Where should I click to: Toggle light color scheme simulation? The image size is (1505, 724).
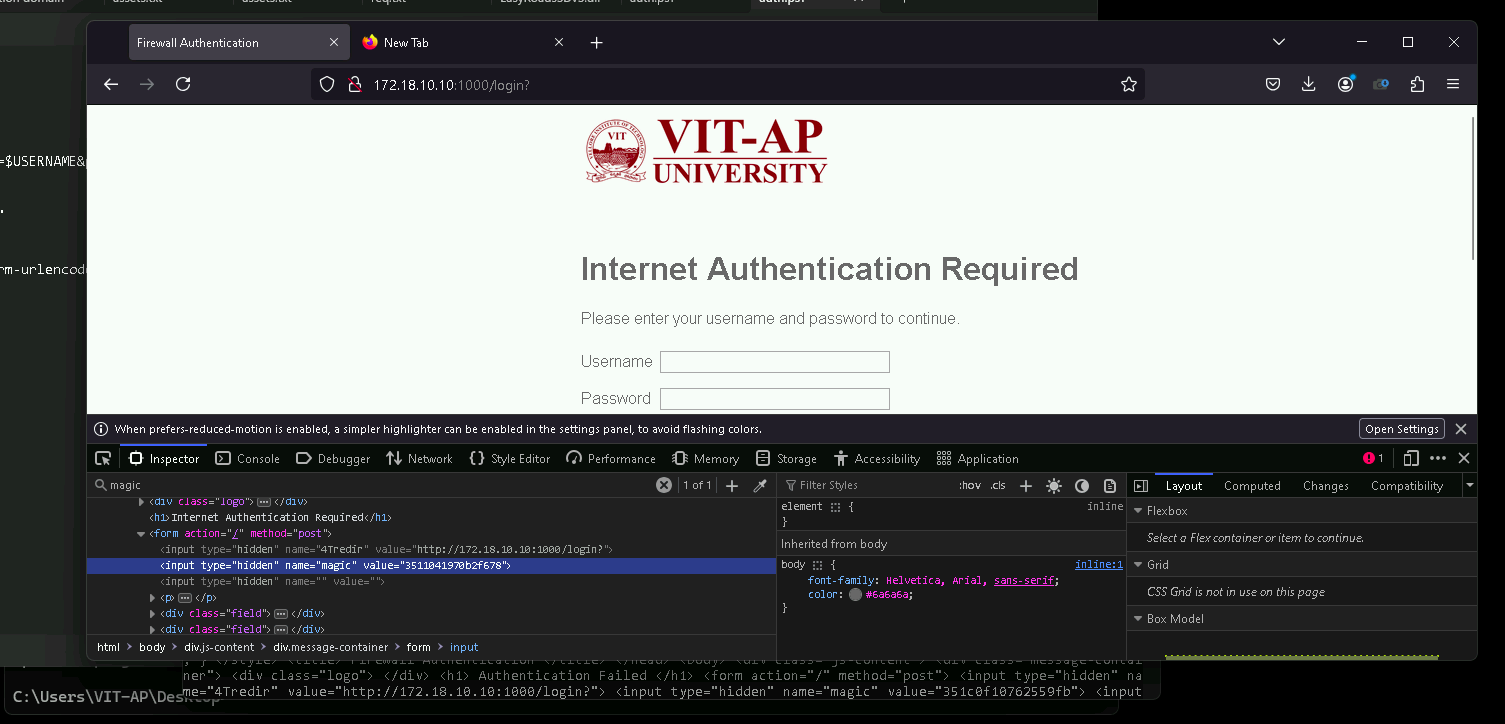tap(1054, 486)
